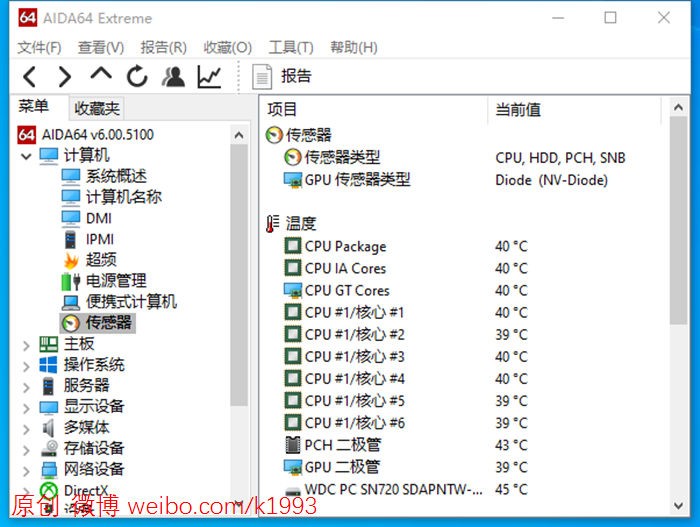The image size is (700, 527).
Task: Expand the 主板 tree node
Action: click(26, 345)
